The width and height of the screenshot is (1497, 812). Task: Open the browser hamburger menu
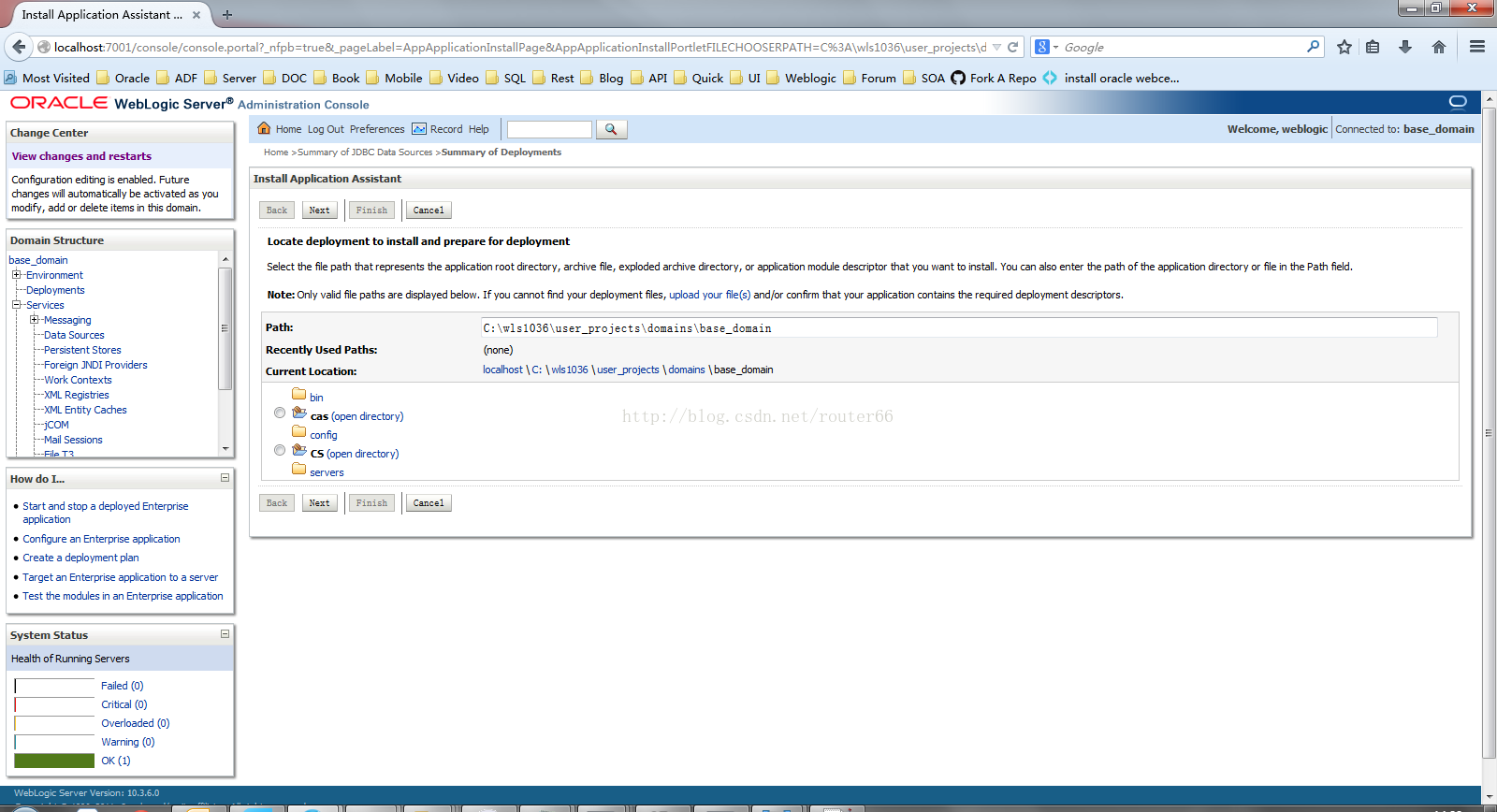click(1477, 47)
